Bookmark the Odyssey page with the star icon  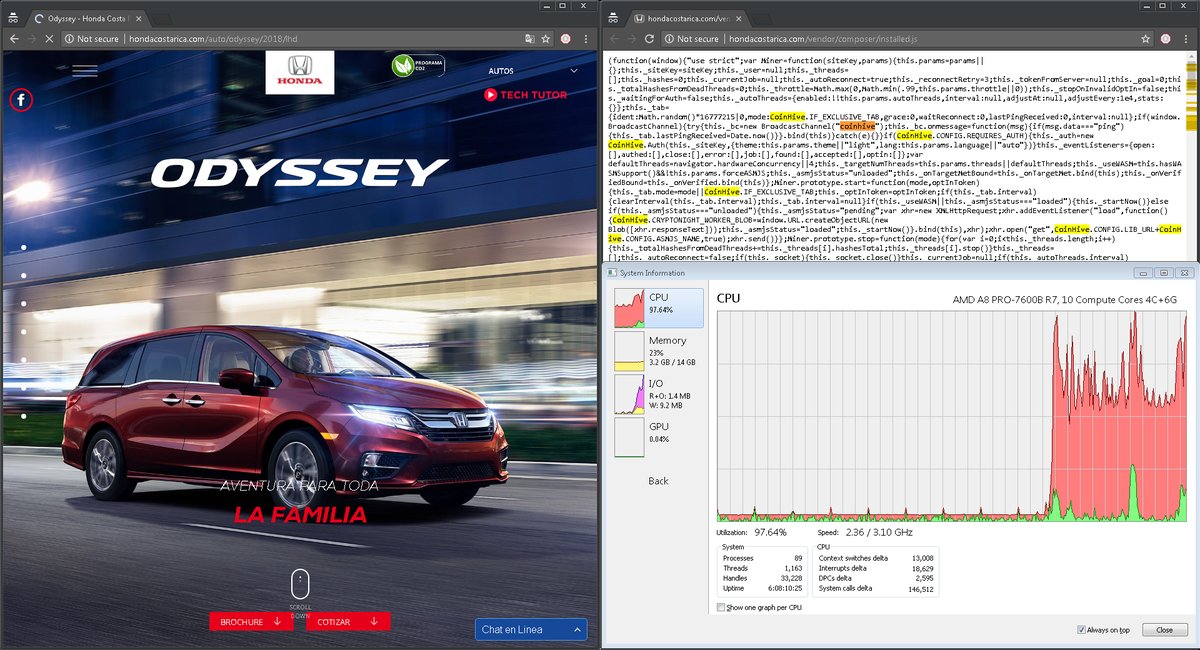(x=546, y=38)
